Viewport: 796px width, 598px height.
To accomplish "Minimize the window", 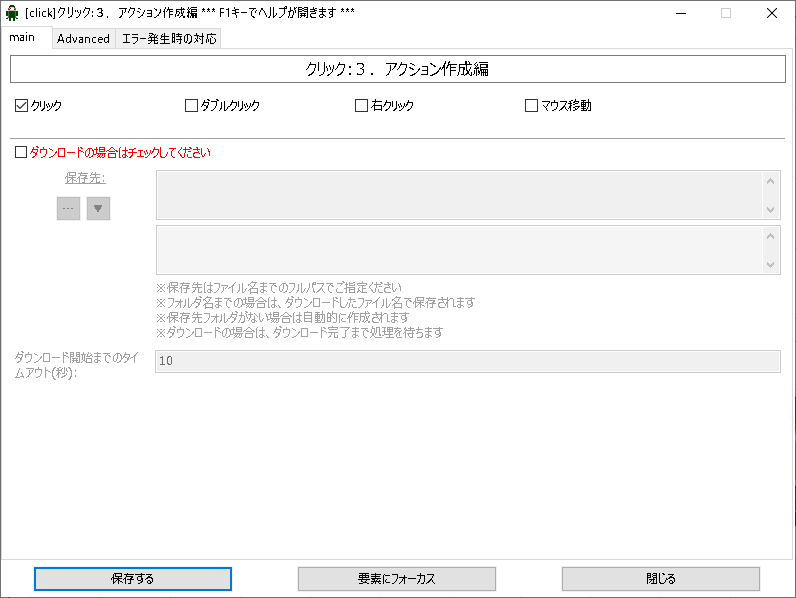I will click(x=681, y=13).
